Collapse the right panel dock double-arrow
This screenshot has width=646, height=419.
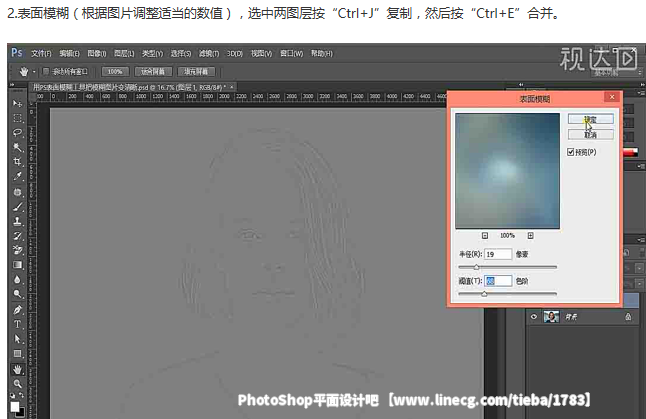click(642, 84)
